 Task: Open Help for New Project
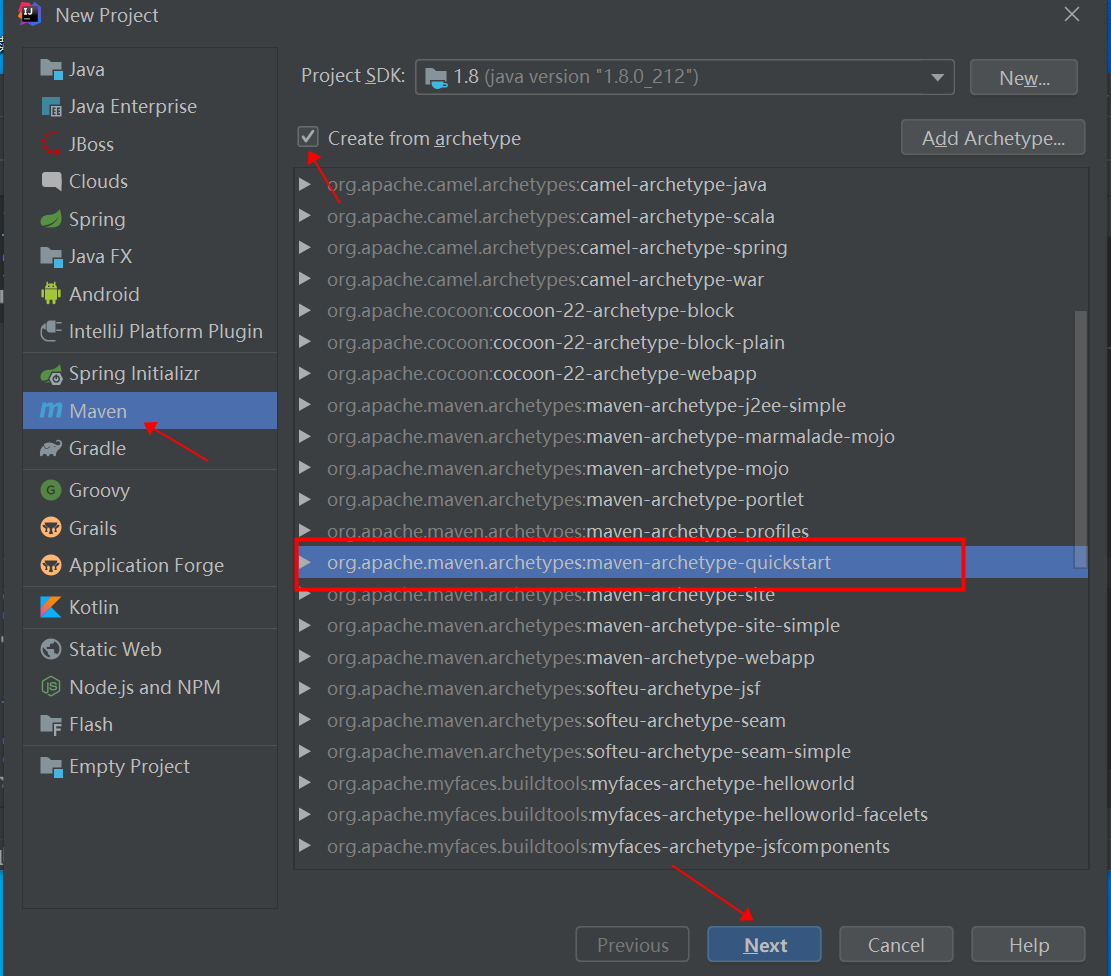pyautogui.click(x=1028, y=944)
